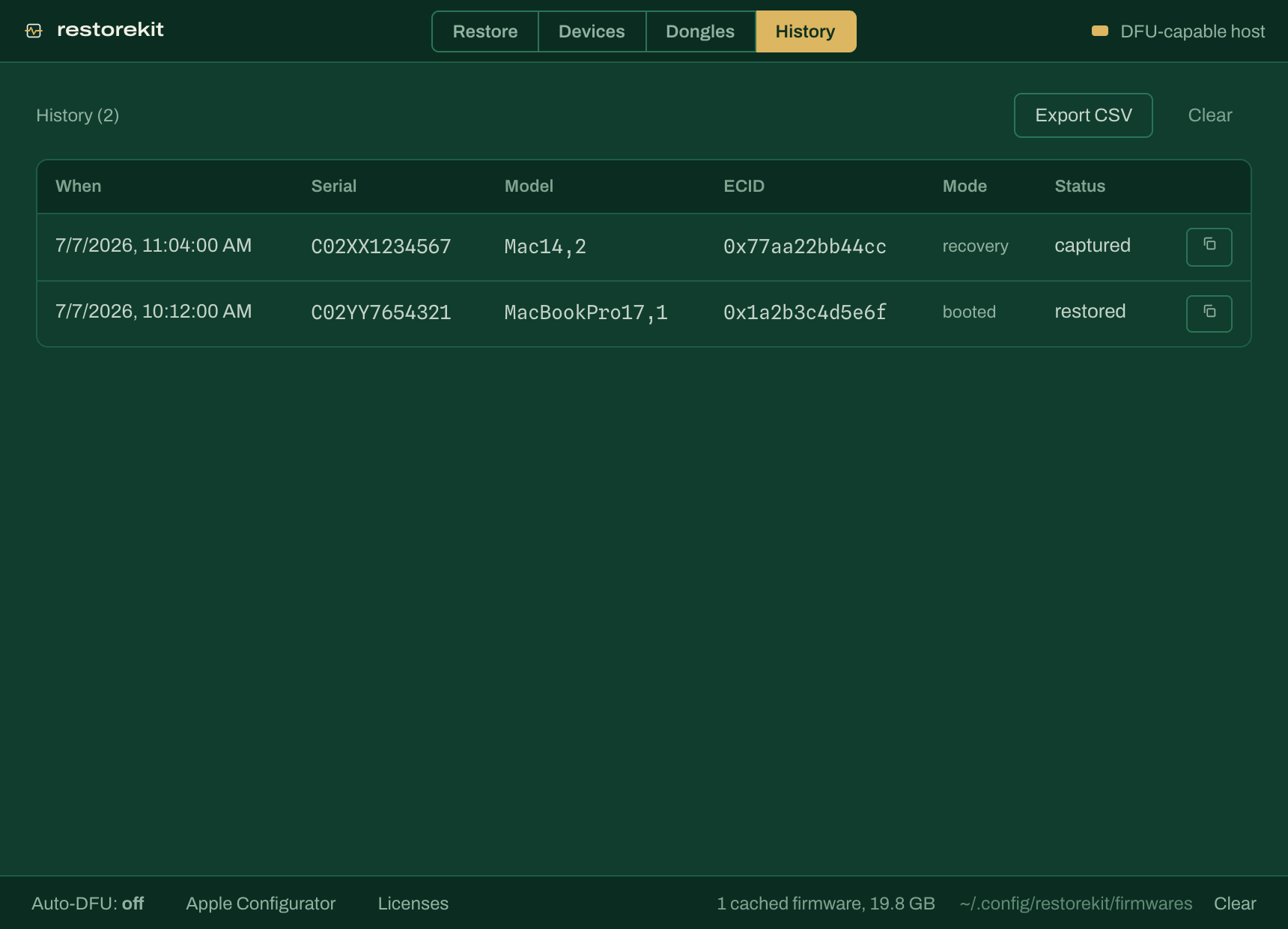The height and width of the screenshot is (929, 1288).
Task: Open the ~/.config/restorekit/firmwares path
Action: click(x=1075, y=904)
